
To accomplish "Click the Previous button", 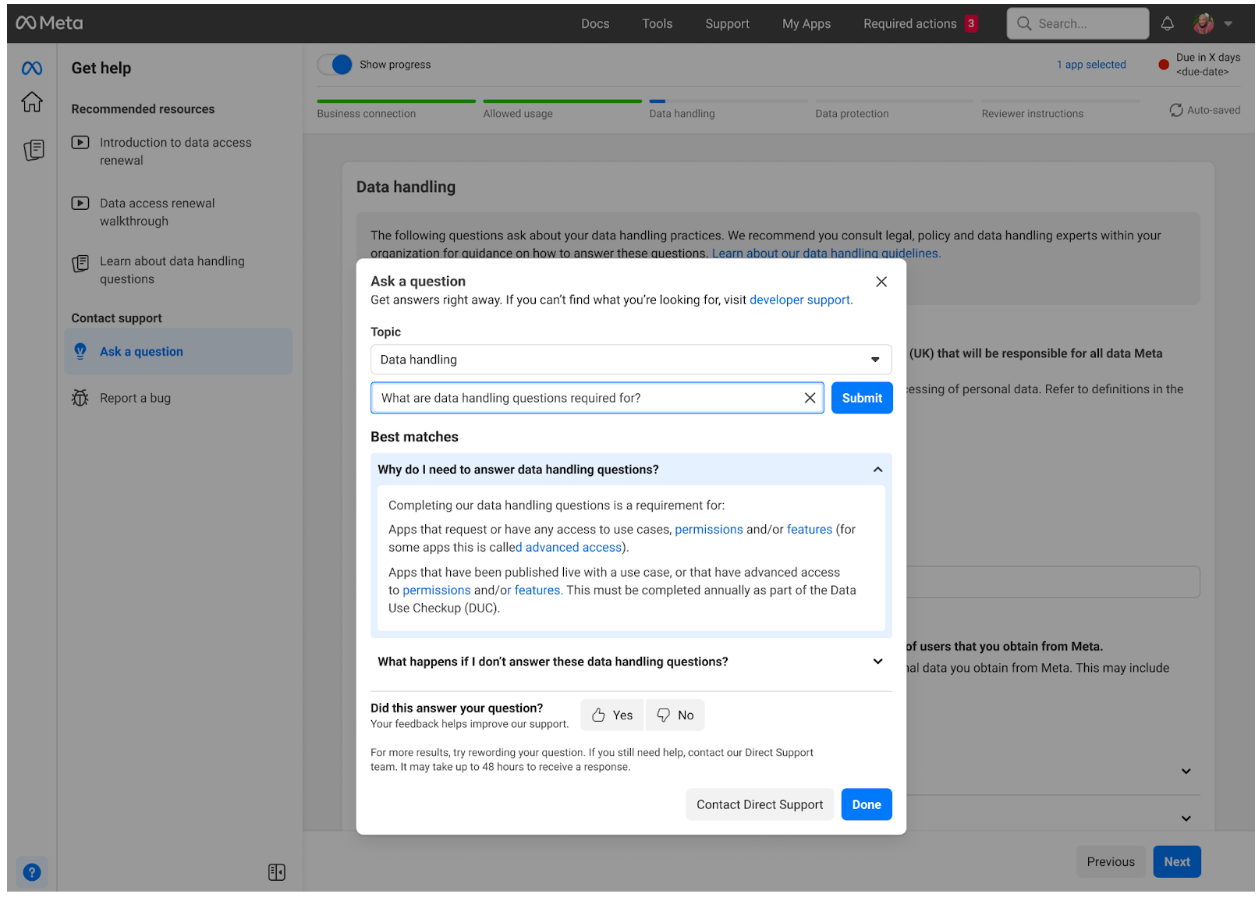I will (1111, 862).
